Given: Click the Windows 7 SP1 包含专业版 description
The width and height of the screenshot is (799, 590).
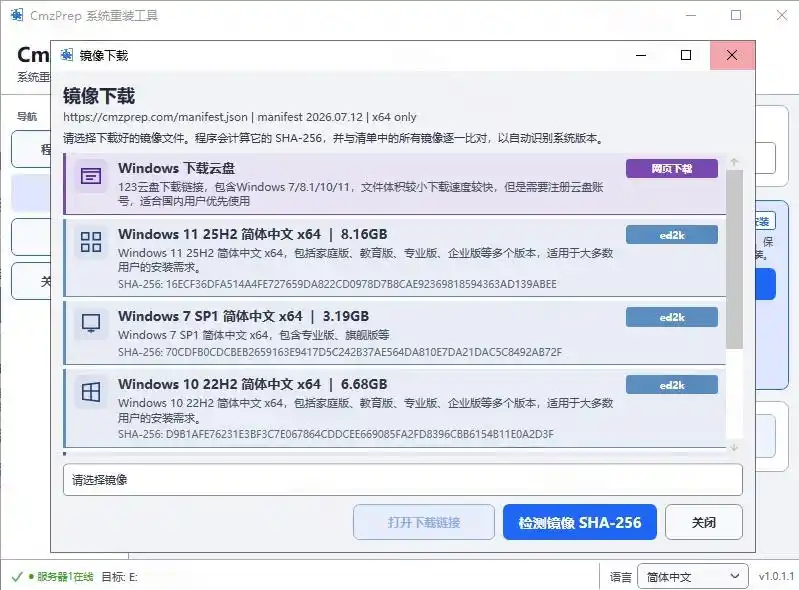Looking at the screenshot, I should pyautogui.click(x=254, y=335).
